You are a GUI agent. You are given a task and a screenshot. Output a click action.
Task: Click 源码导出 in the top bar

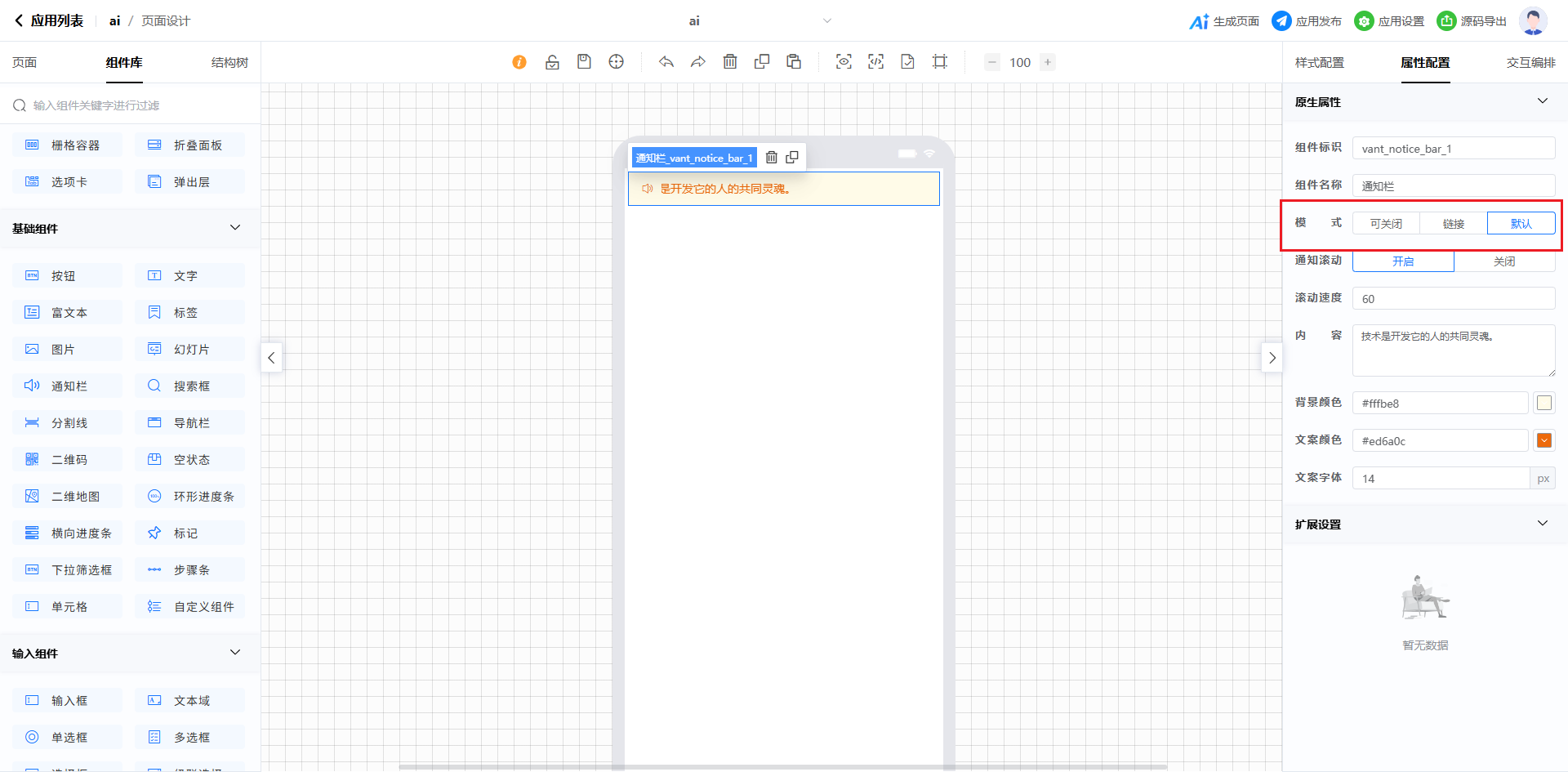tap(1472, 21)
